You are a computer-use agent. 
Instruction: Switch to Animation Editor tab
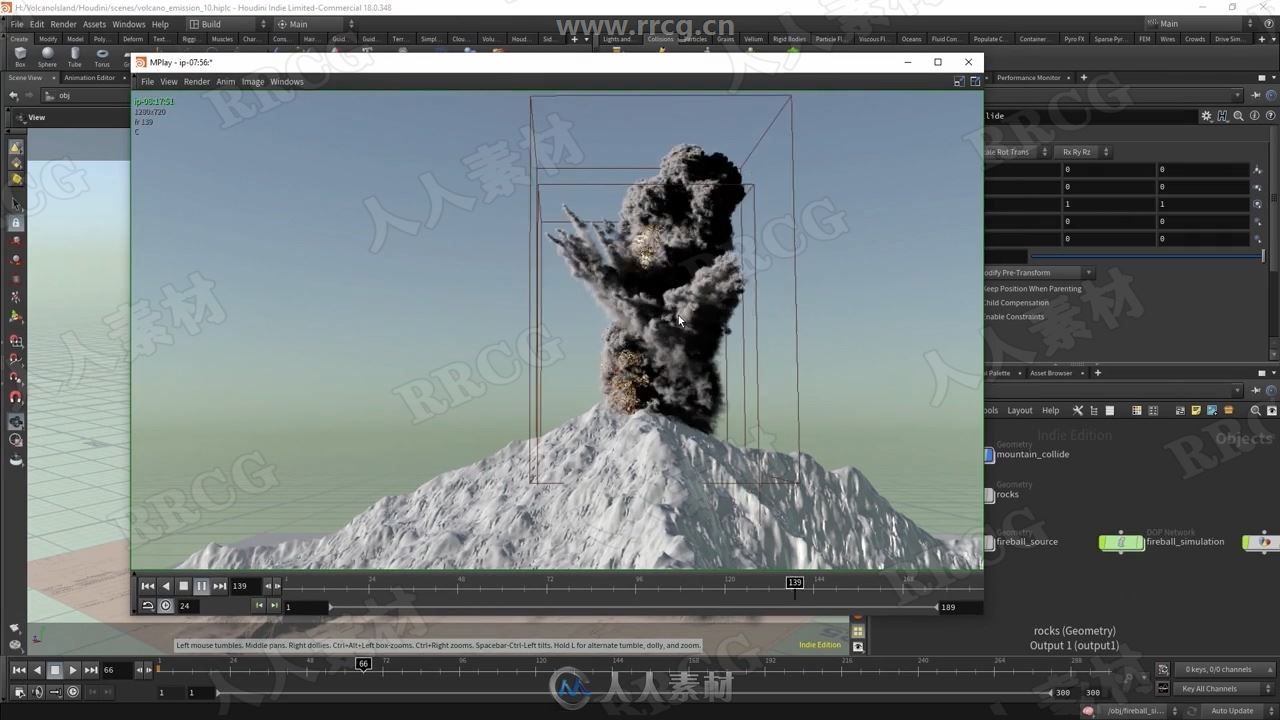[89, 78]
